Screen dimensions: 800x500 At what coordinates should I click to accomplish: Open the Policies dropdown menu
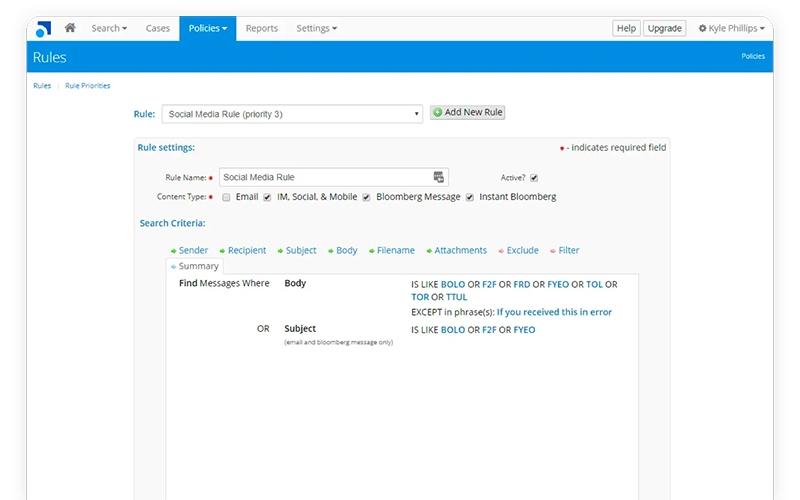[x=208, y=28]
